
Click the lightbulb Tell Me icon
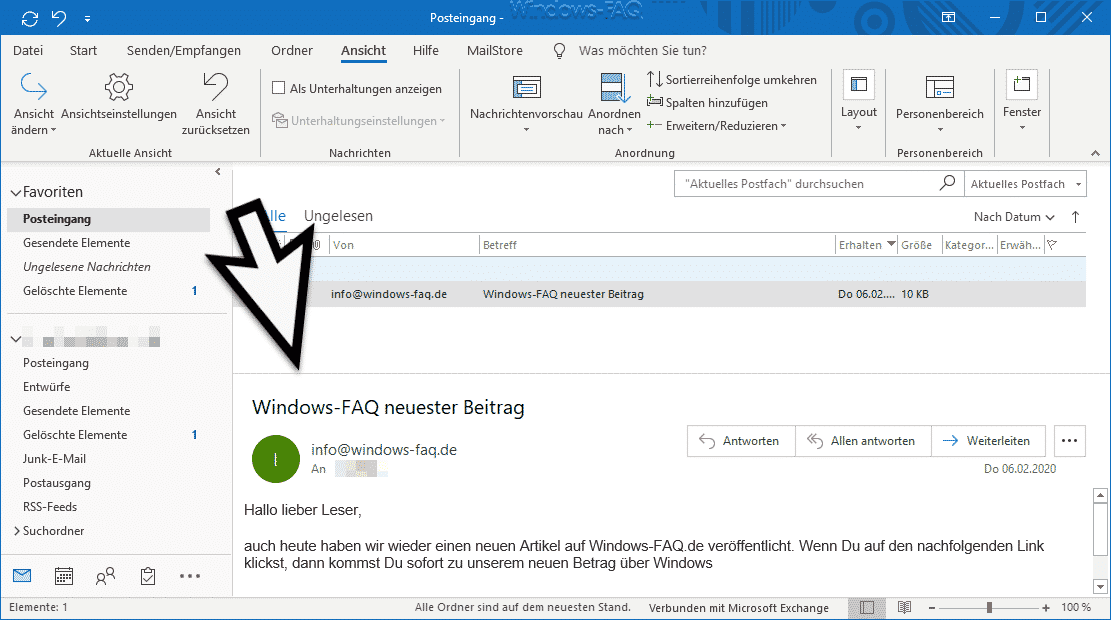click(x=559, y=50)
